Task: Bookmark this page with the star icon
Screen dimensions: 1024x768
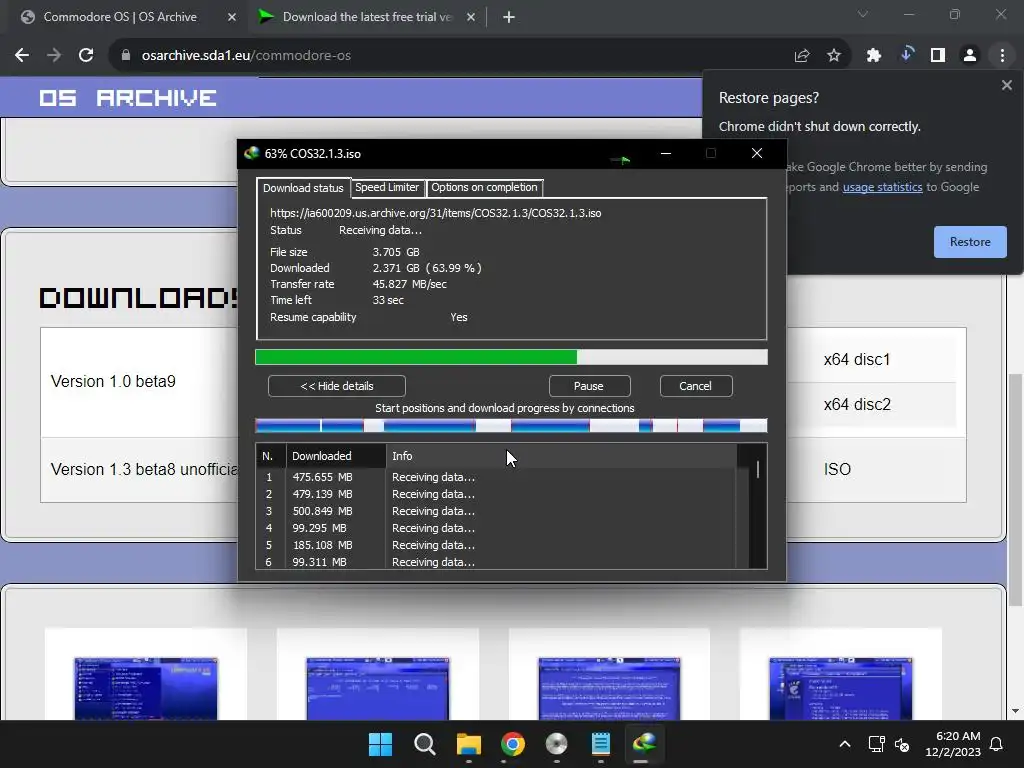Action: pyautogui.click(x=834, y=56)
